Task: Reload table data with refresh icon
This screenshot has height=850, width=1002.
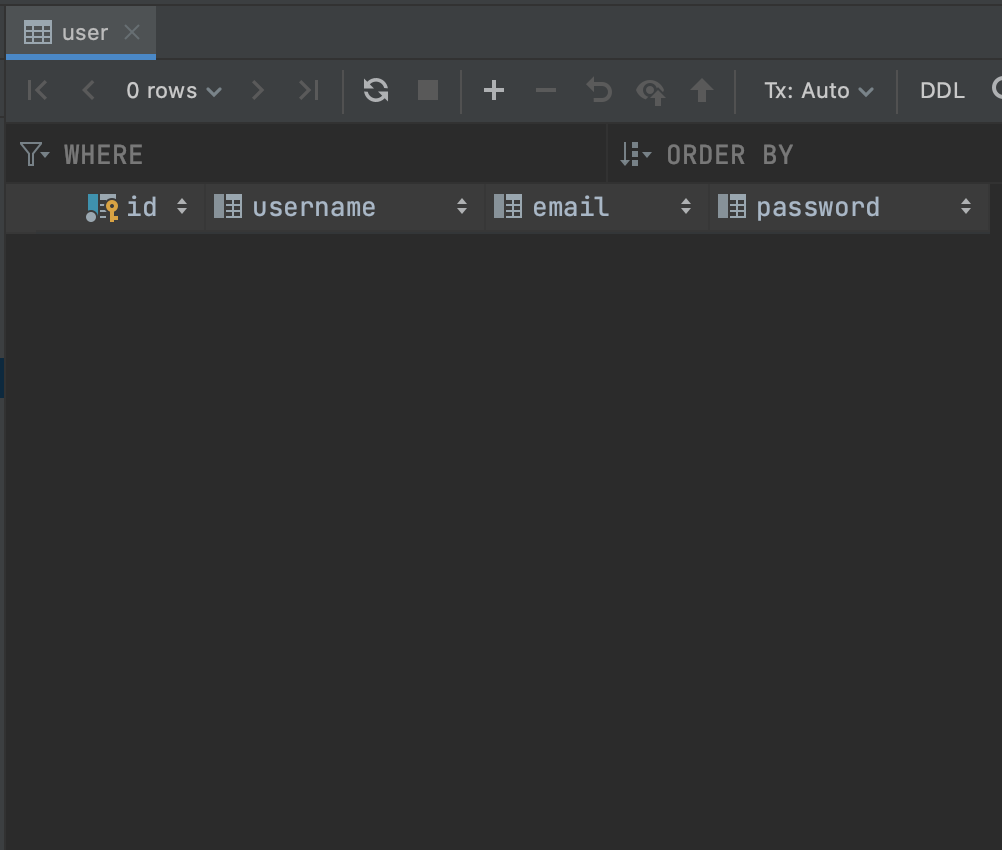Action: [x=376, y=90]
